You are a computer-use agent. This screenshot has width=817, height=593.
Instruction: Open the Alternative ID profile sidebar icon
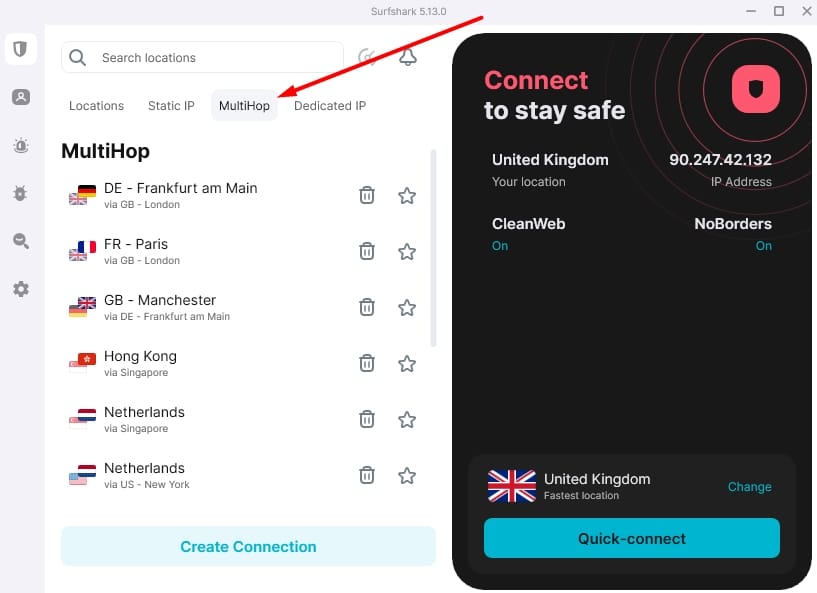[21, 97]
